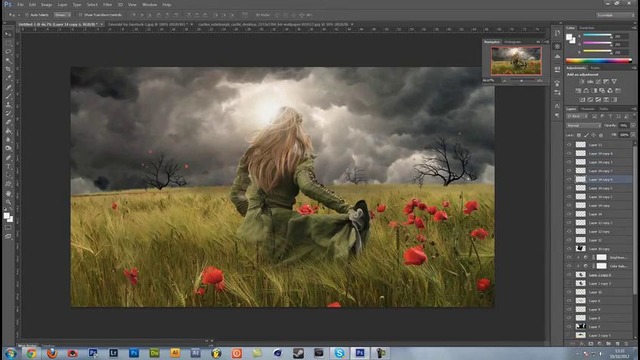
Task: Click the Navigator preview thumbnail
Action: pyautogui.click(x=516, y=61)
